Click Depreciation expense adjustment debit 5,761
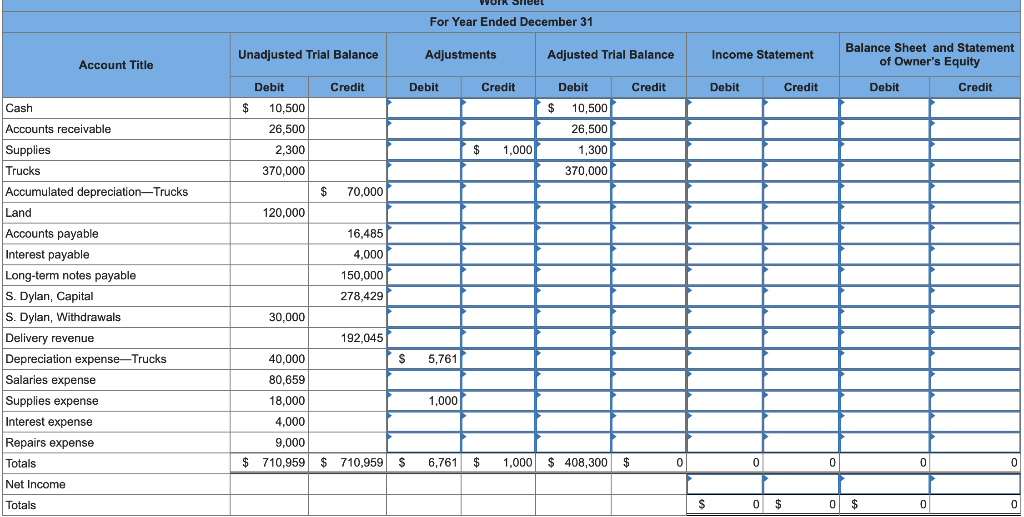Image resolution: width=1024 pixels, height=517 pixels. (x=423, y=359)
